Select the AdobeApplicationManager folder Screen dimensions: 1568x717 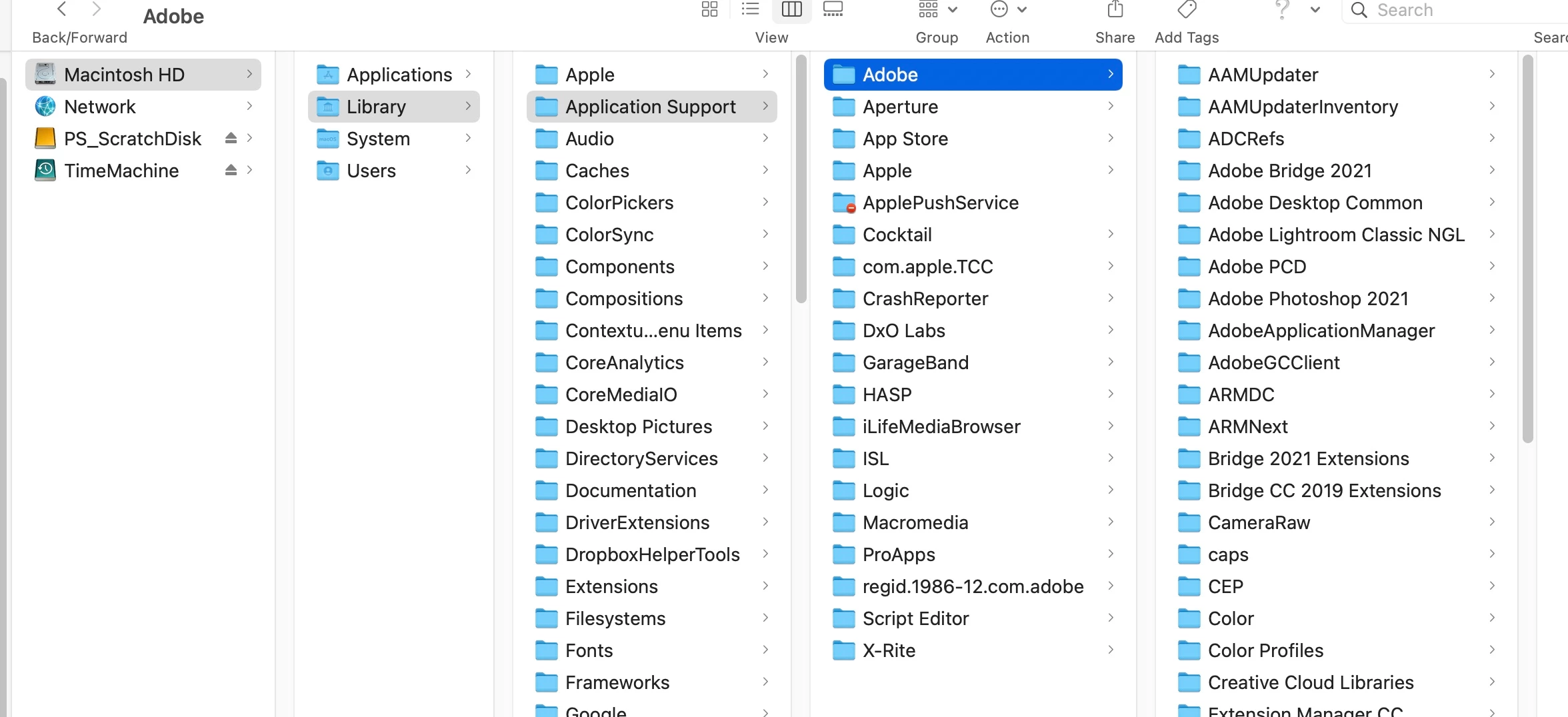(1337, 331)
